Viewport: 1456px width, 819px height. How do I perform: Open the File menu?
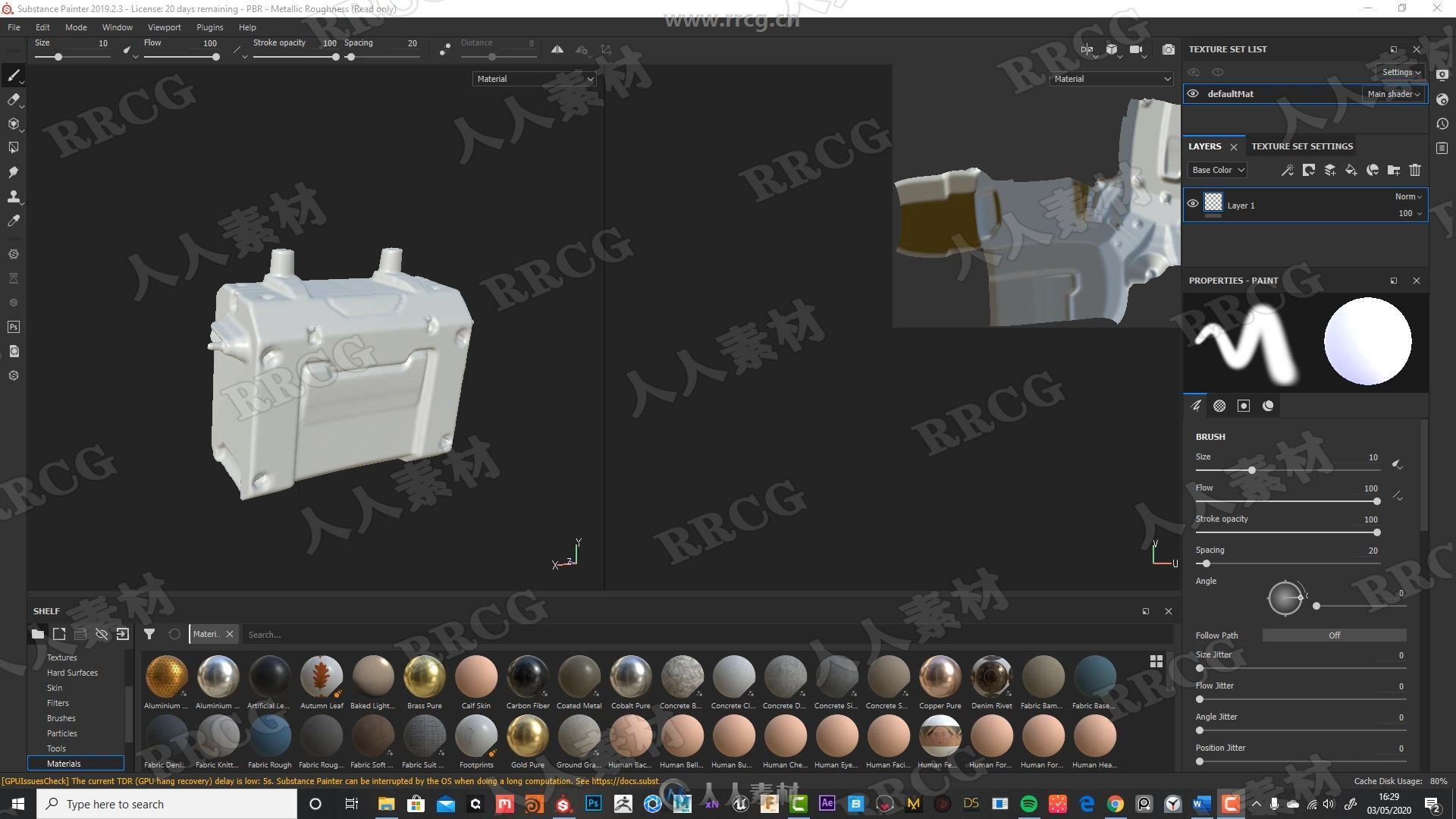14,27
